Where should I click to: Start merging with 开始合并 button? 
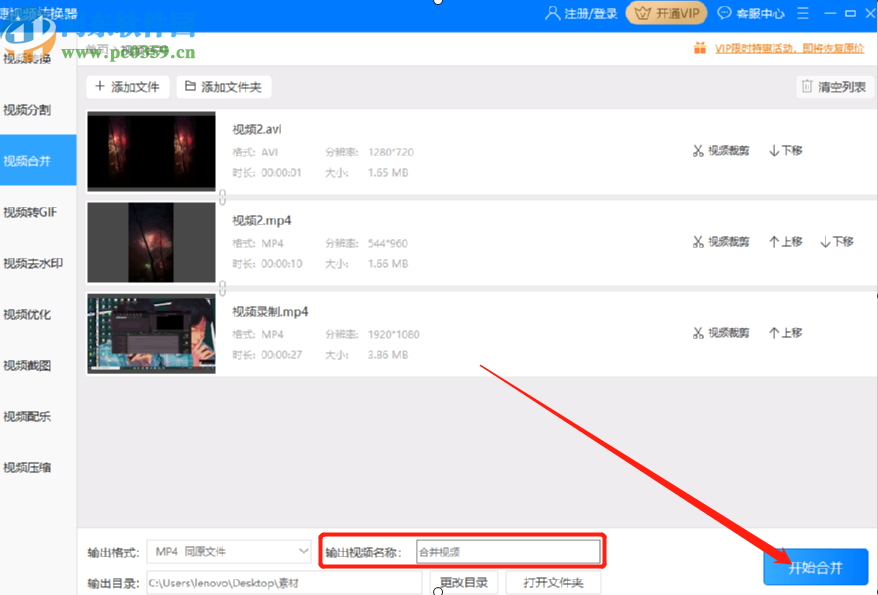tap(815, 568)
